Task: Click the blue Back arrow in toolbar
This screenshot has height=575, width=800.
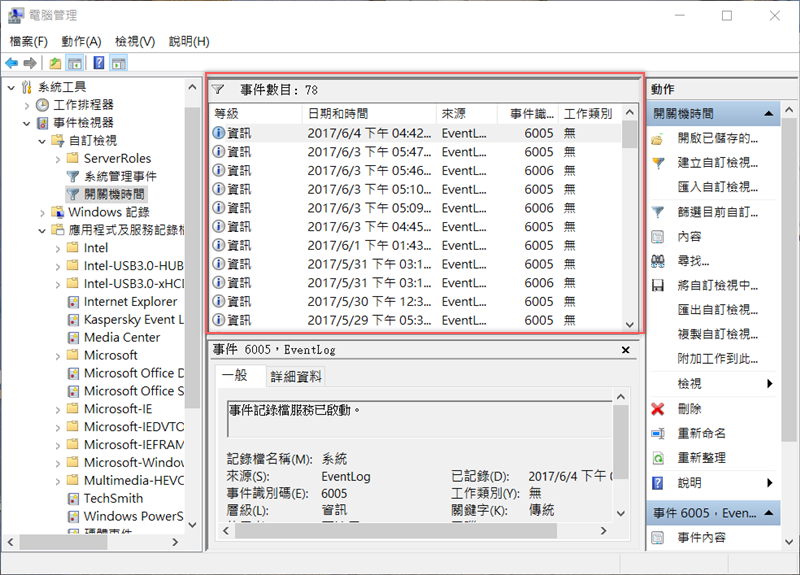Action: (11, 63)
